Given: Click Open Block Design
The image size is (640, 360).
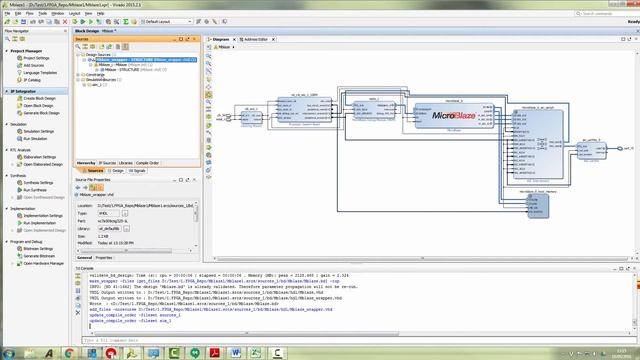Looking at the screenshot, I should coord(38,106).
